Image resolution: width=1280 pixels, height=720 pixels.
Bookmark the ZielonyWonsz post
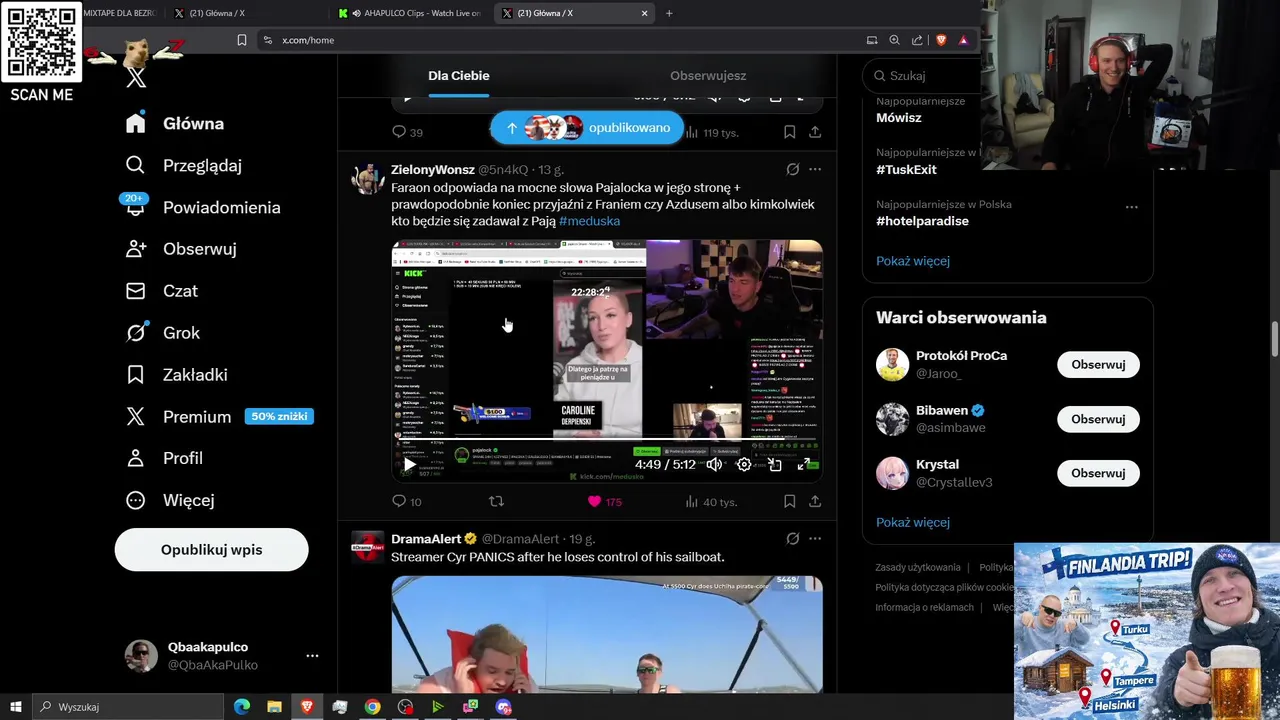click(789, 502)
